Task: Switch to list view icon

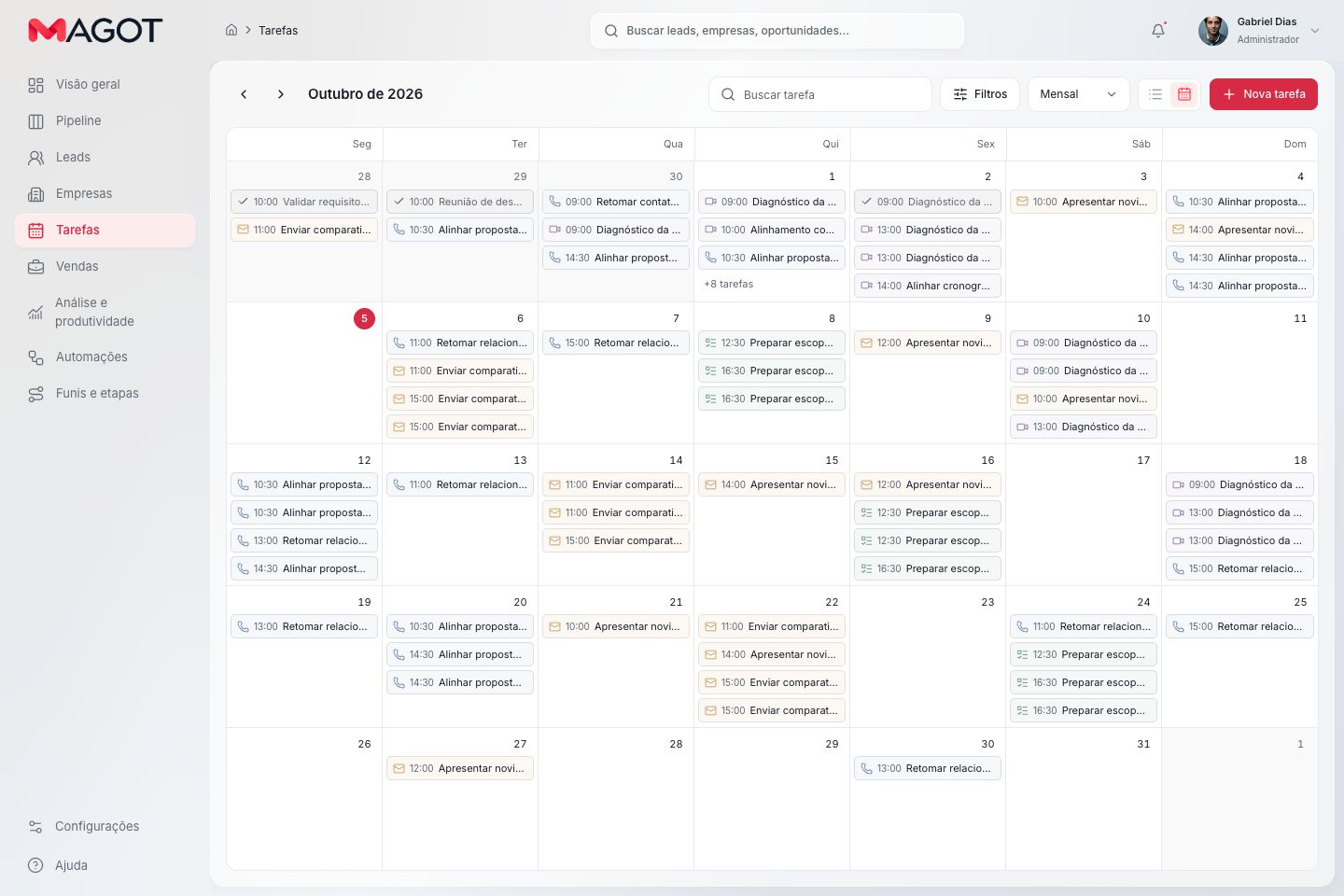Action: 1155,94
